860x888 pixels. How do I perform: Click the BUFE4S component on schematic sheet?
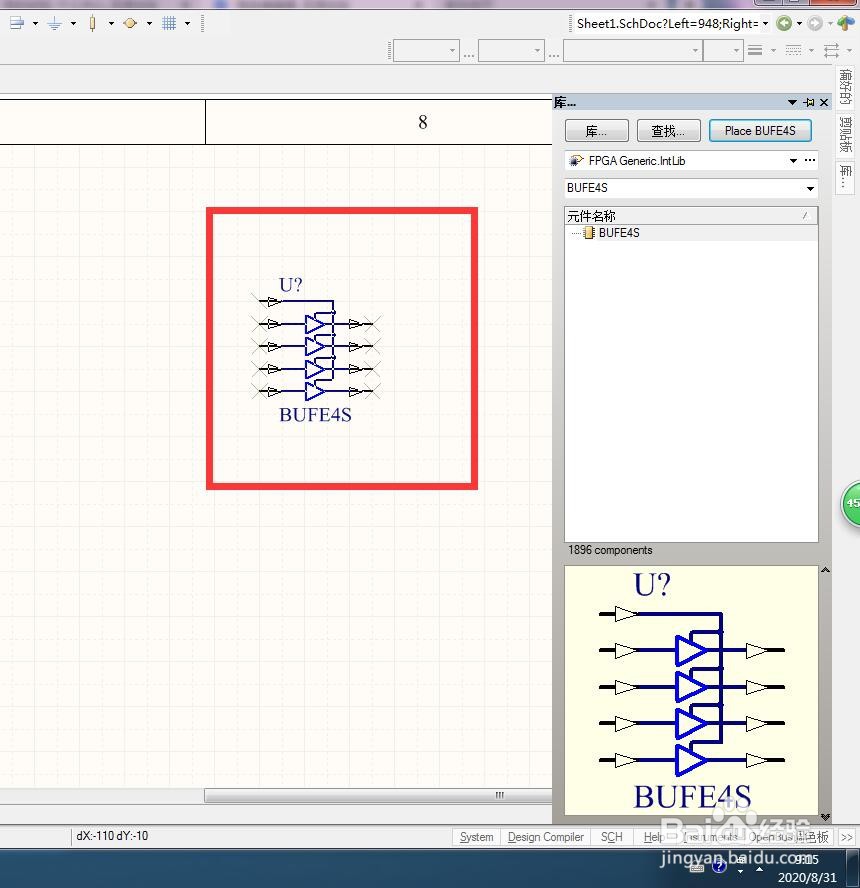(x=315, y=347)
